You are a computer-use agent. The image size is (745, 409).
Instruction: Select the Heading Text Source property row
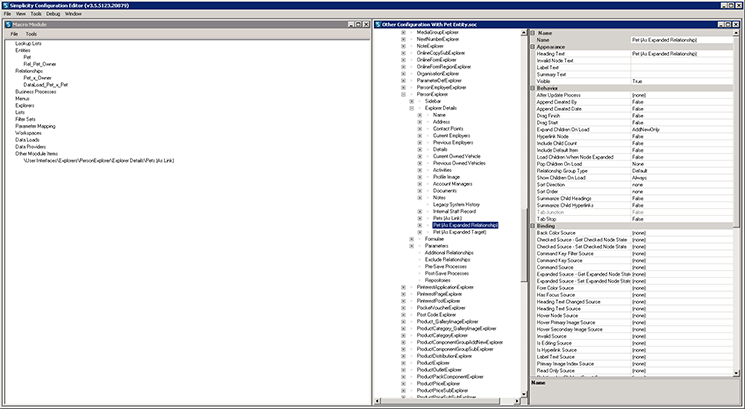click(634, 309)
